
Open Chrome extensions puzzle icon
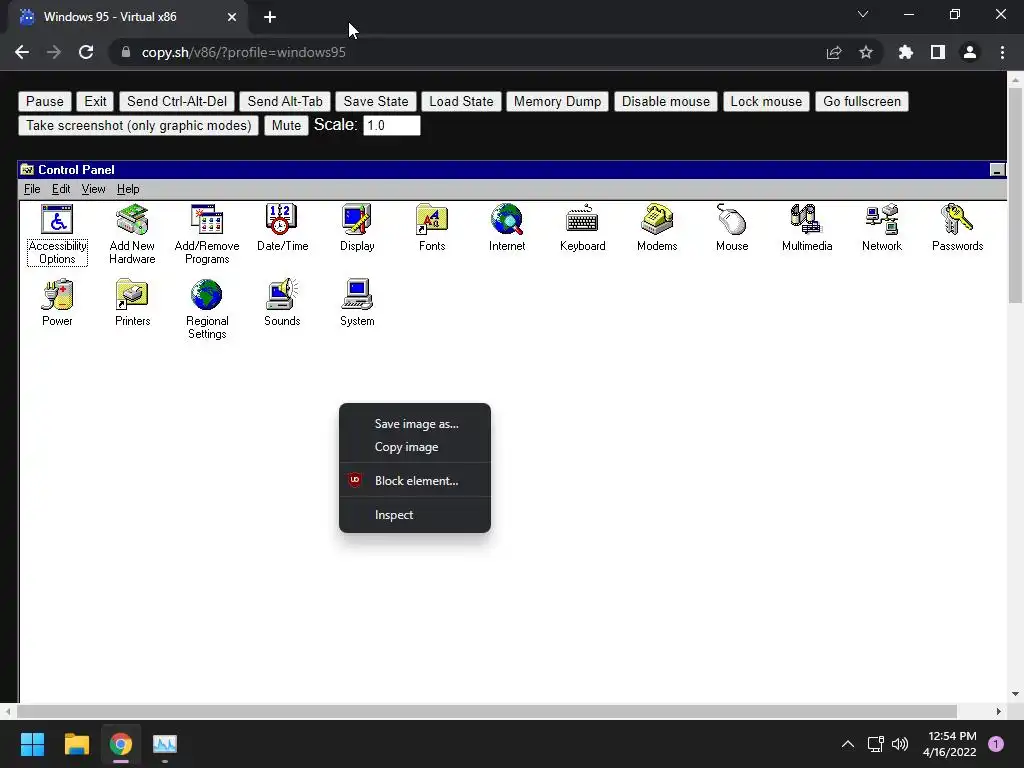905,52
